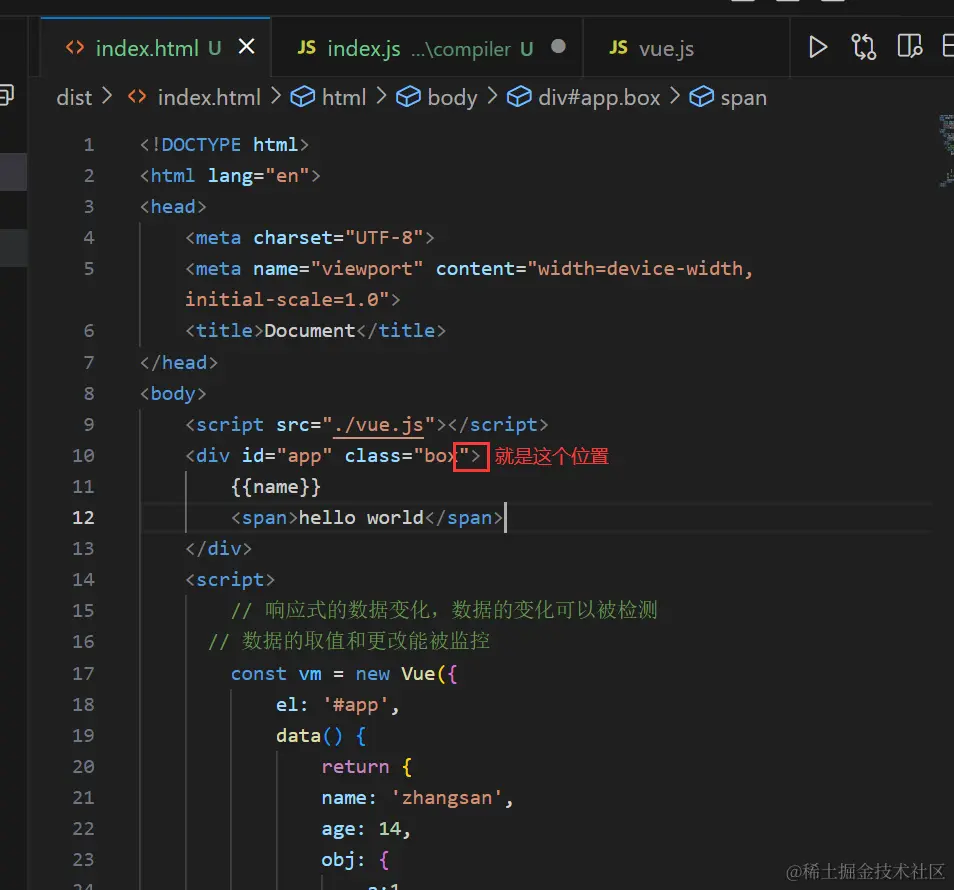The width and height of the screenshot is (954, 890).
Task: Click line number 12 in the gutter
Action: pos(83,518)
